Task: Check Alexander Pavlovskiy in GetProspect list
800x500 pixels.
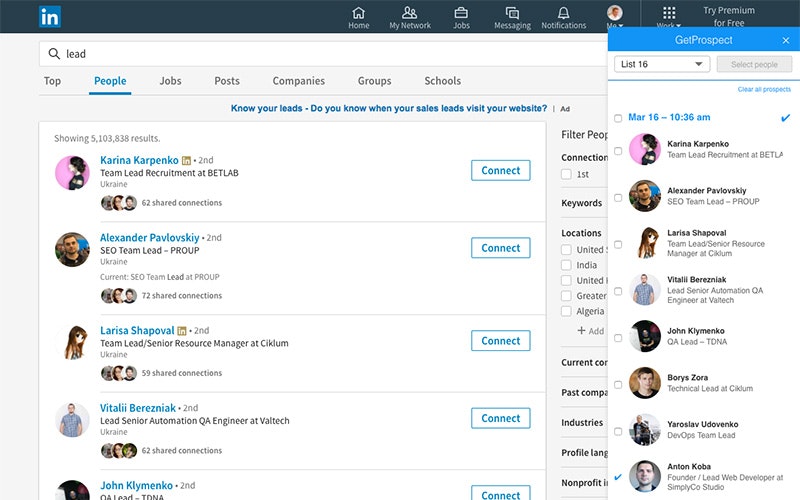Action: (618, 197)
